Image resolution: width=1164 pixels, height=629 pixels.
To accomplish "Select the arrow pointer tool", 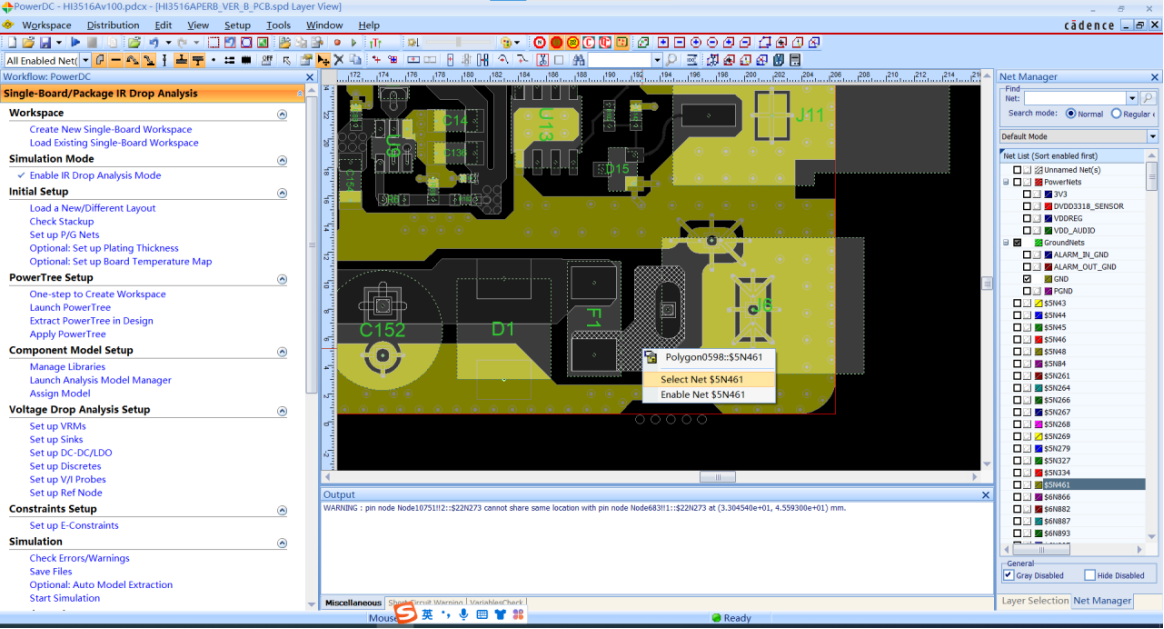I will (287, 60).
